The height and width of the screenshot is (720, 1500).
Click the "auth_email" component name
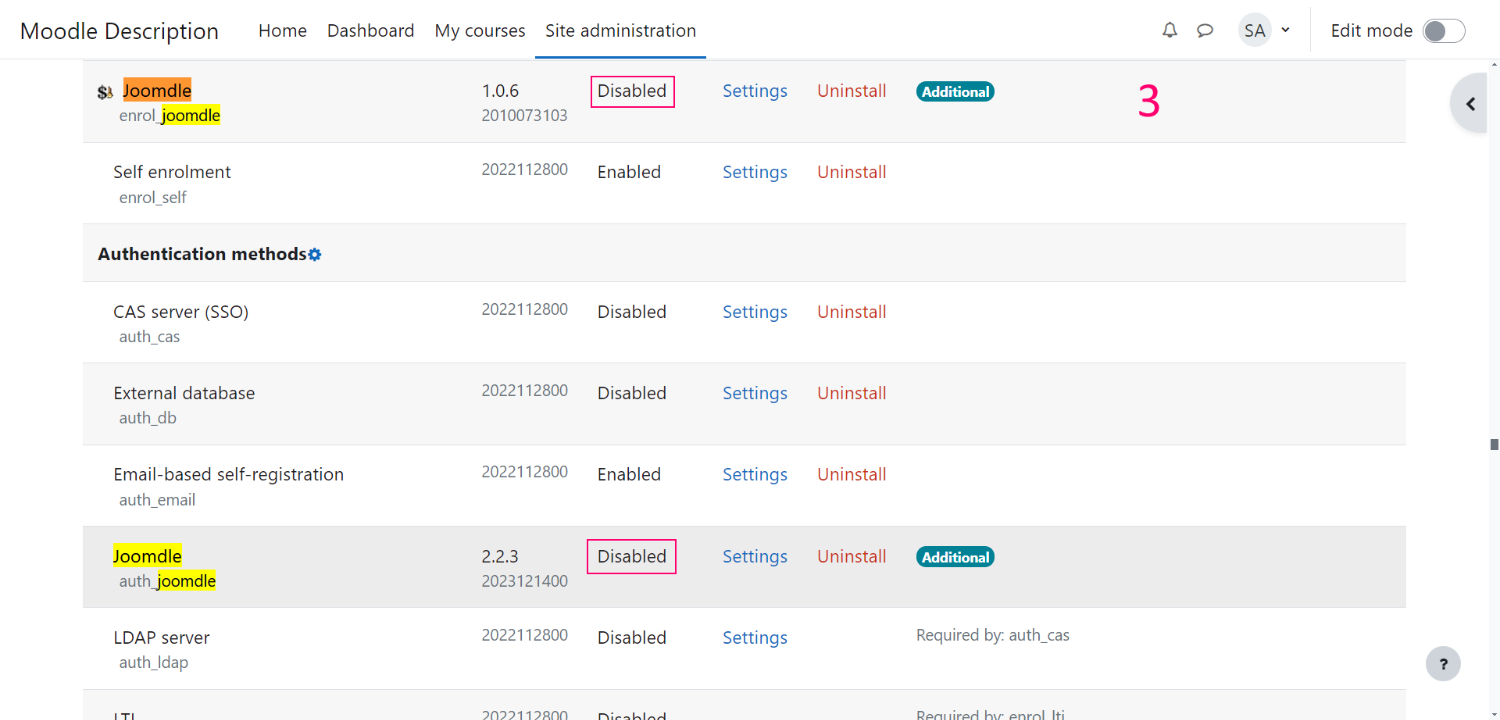(157, 500)
